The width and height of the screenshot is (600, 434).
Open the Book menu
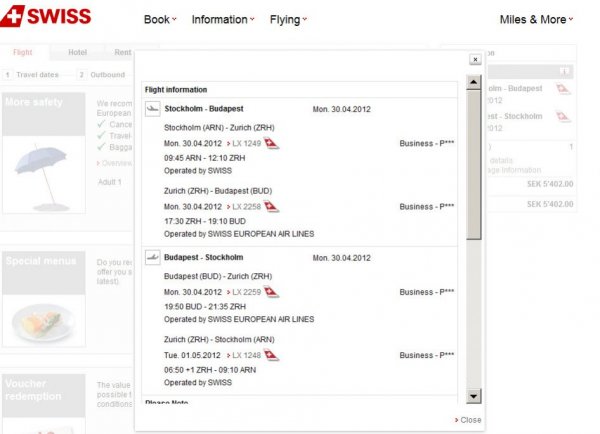pyautogui.click(x=159, y=19)
